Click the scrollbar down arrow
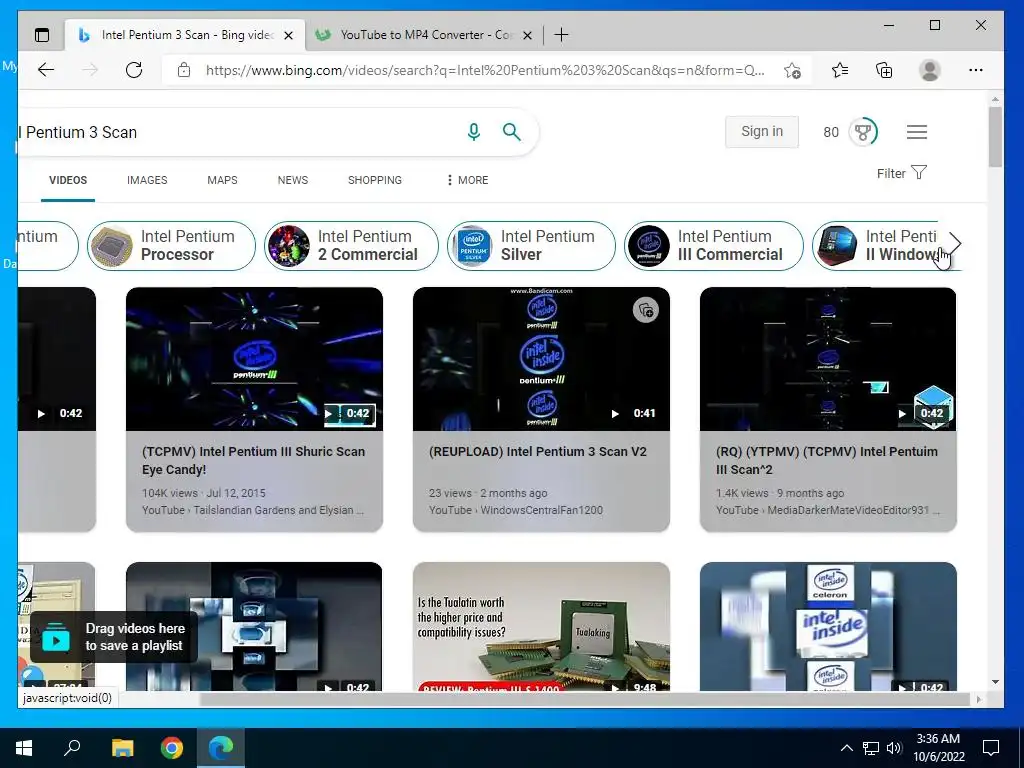 click(995, 682)
